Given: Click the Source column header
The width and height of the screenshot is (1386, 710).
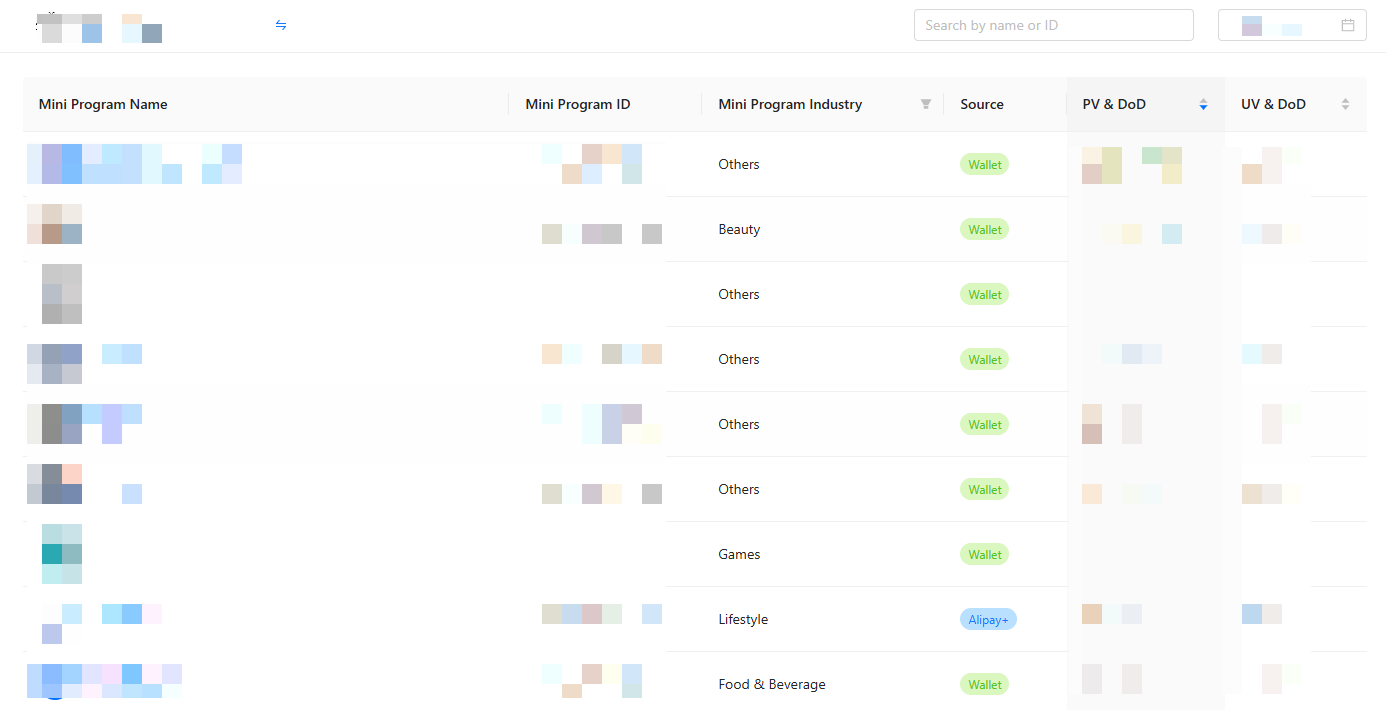Looking at the screenshot, I should click(x=981, y=104).
